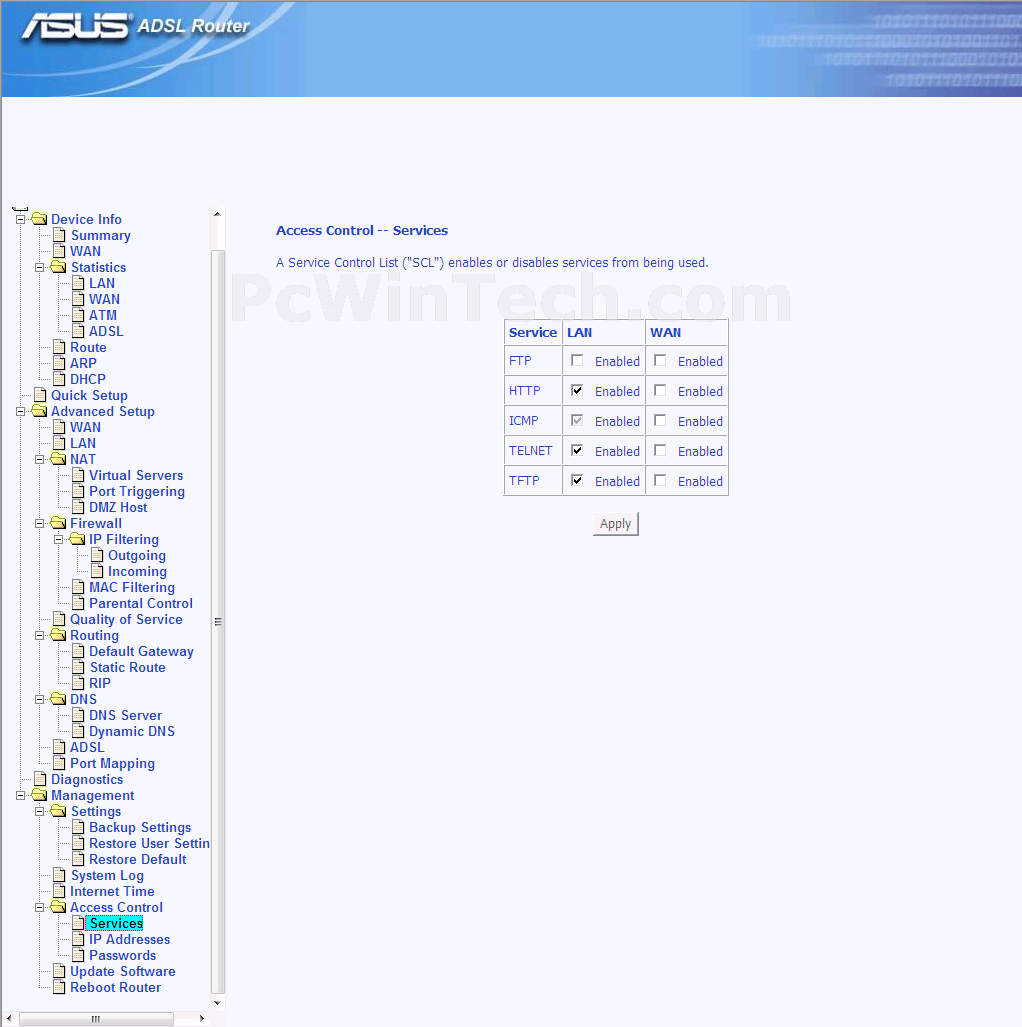Screen dimensions: 1022x1027
Task: Go to Dynamic DNS settings
Action: click(132, 731)
